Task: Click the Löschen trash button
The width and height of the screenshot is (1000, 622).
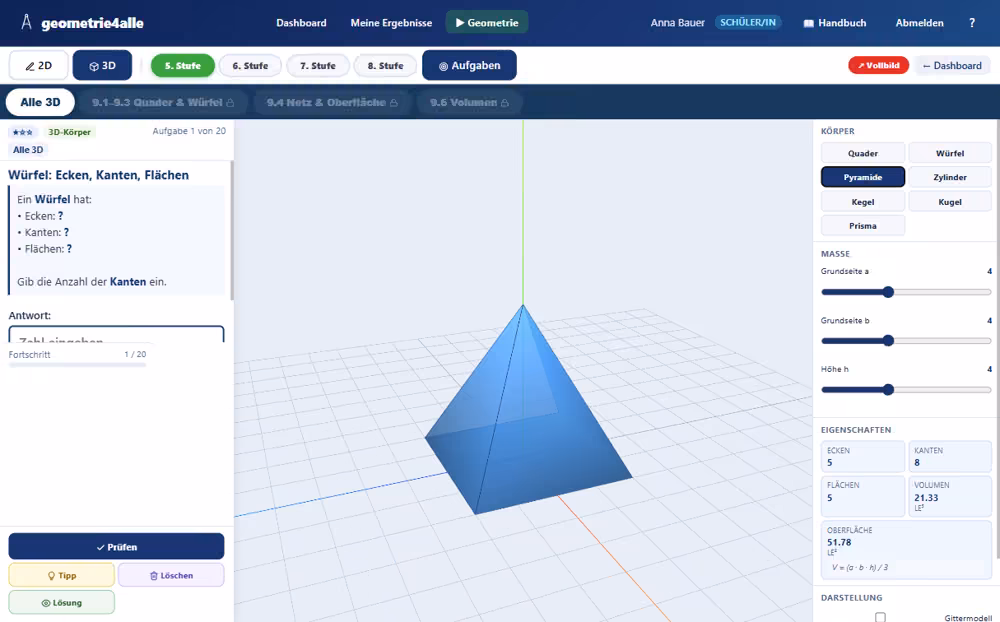Action: point(171,575)
